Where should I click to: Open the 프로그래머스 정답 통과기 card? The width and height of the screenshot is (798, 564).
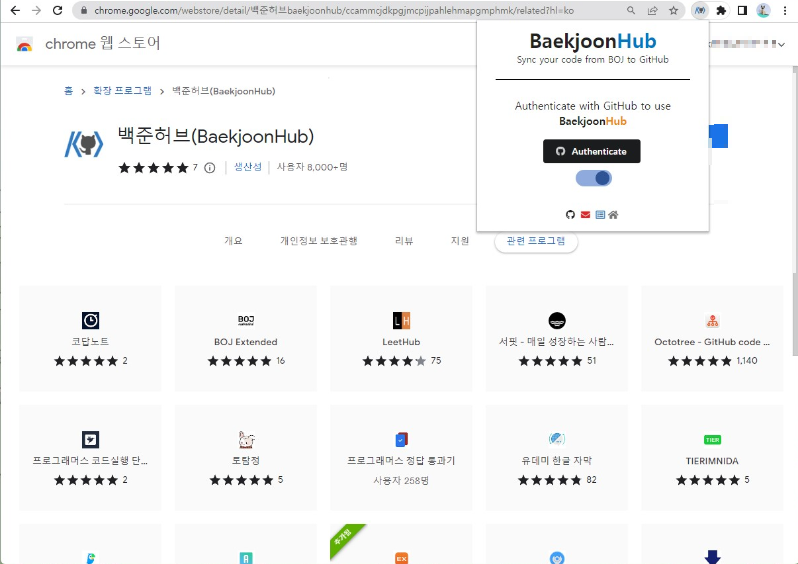point(401,458)
